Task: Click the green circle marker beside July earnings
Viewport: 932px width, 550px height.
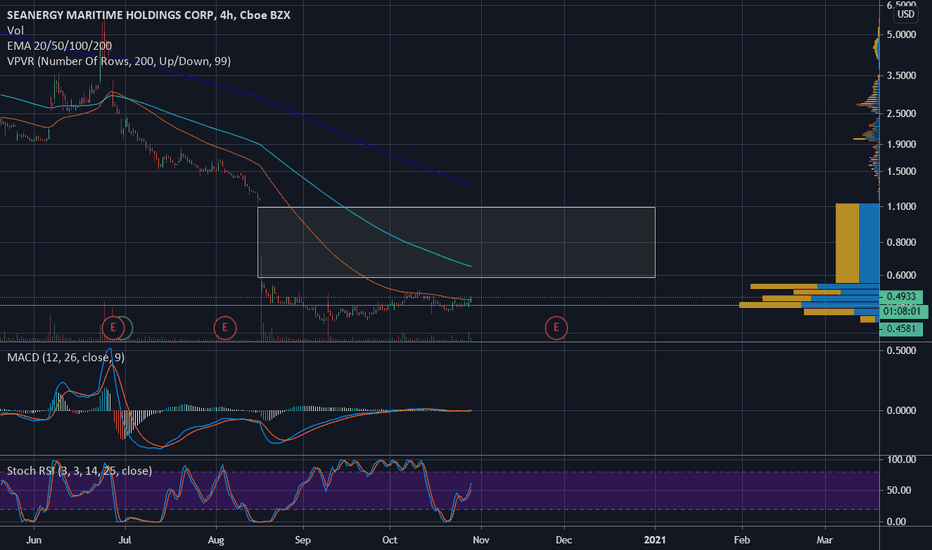Action: (126, 328)
